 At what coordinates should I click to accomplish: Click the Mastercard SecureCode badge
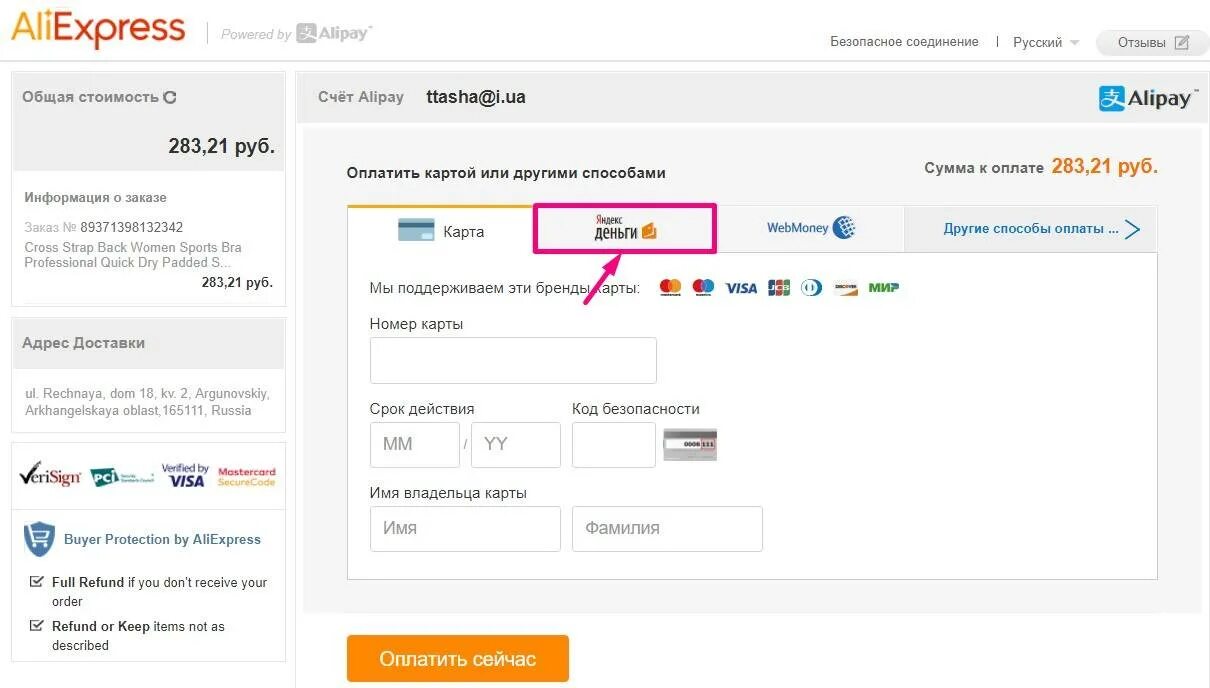click(246, 476)
